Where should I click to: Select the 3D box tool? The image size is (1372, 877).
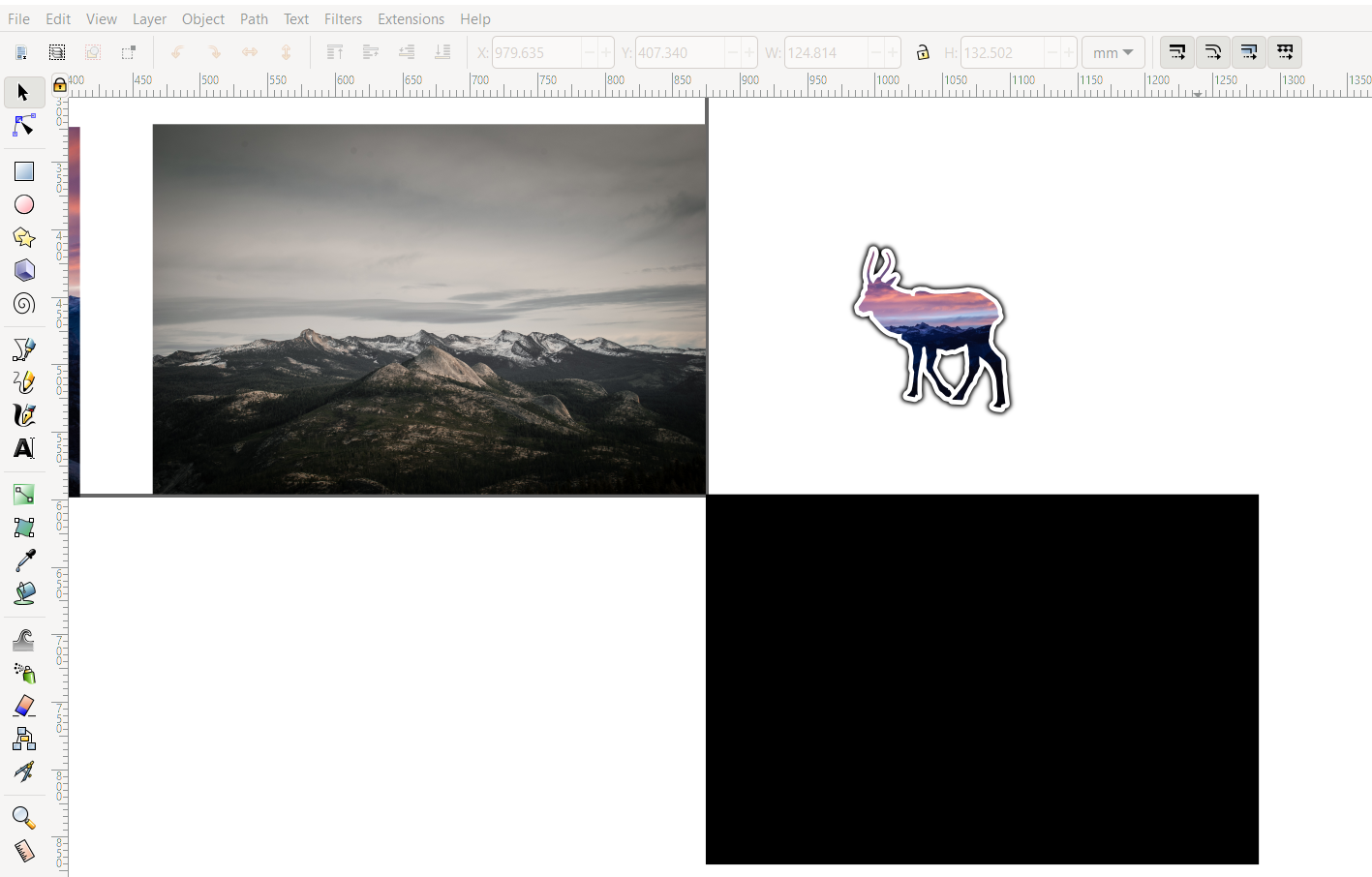(x=24, y=270)
